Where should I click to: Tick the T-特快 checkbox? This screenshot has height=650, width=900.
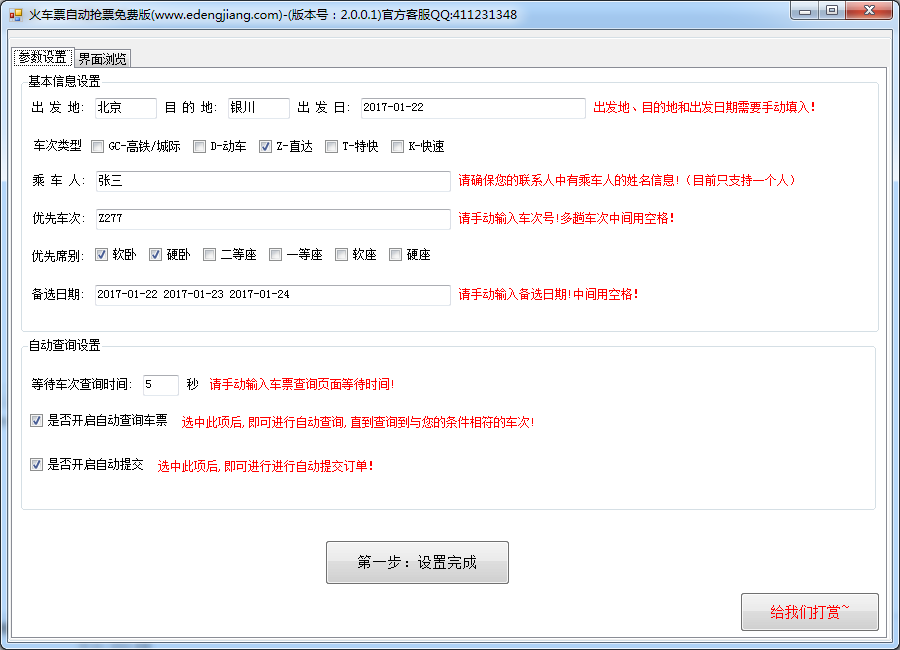[x=332, y=146]
